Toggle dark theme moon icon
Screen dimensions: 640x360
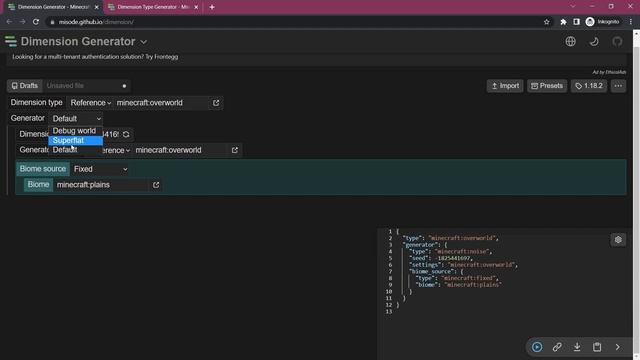[x=594, y=41]
